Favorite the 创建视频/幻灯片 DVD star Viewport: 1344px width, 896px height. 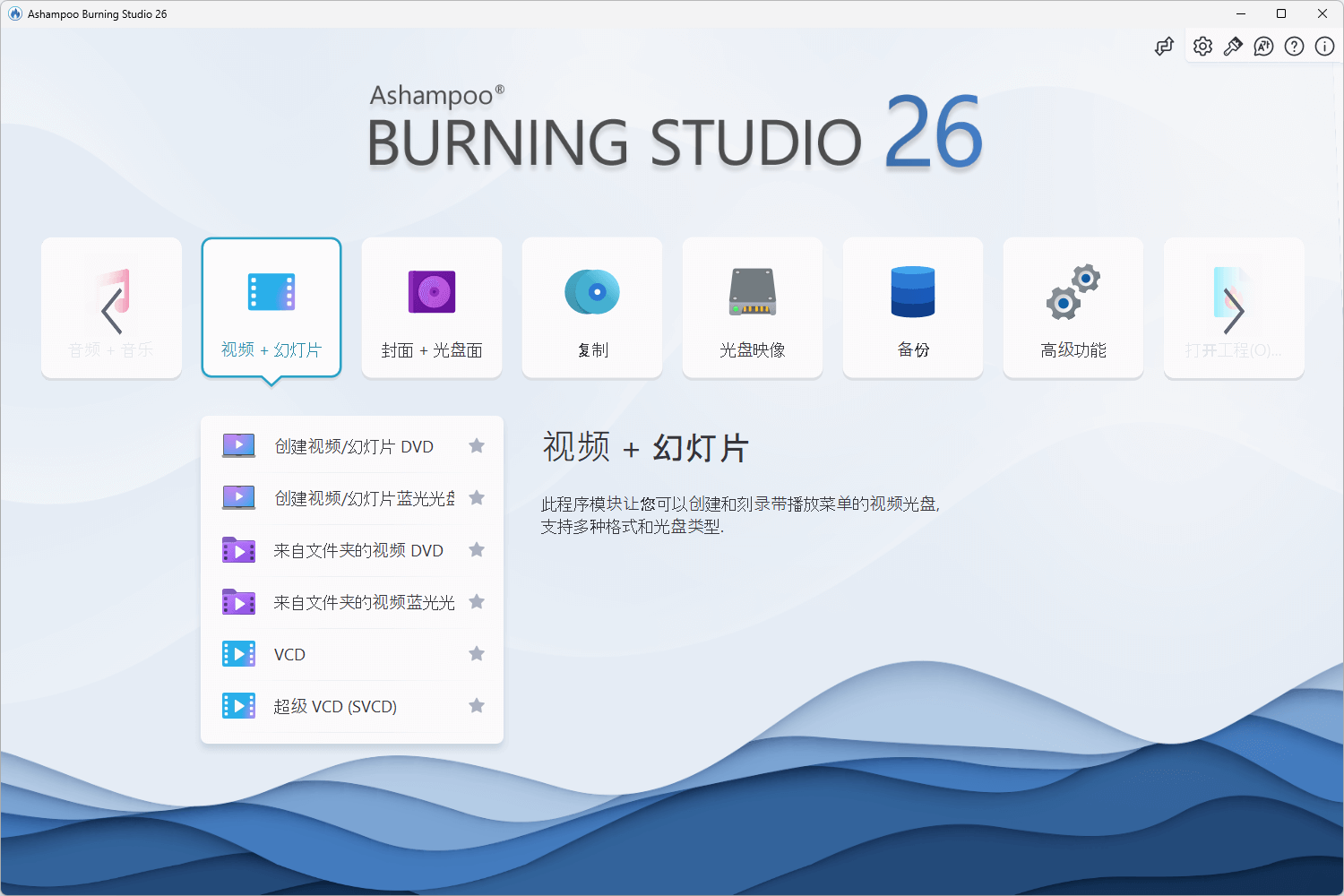[477, 446]
